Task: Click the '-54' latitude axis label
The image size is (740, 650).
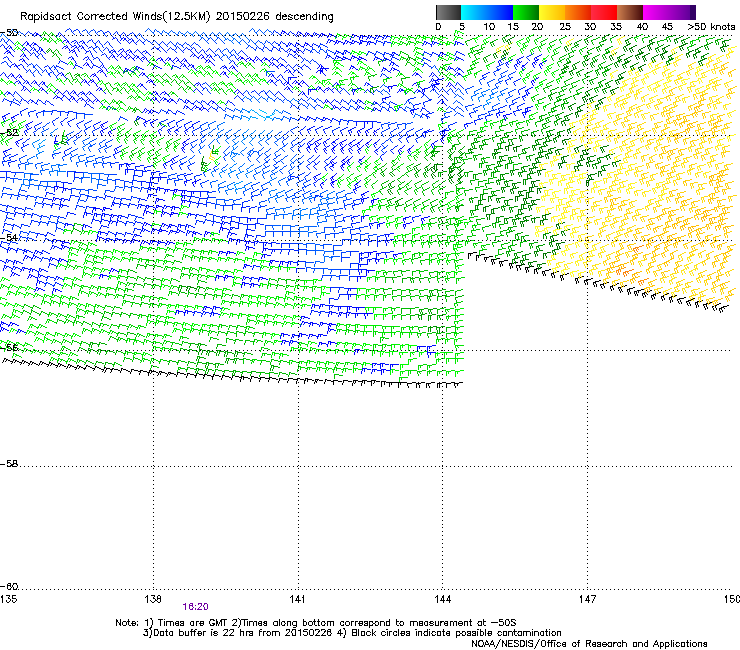Action: [x=9, y=237]
